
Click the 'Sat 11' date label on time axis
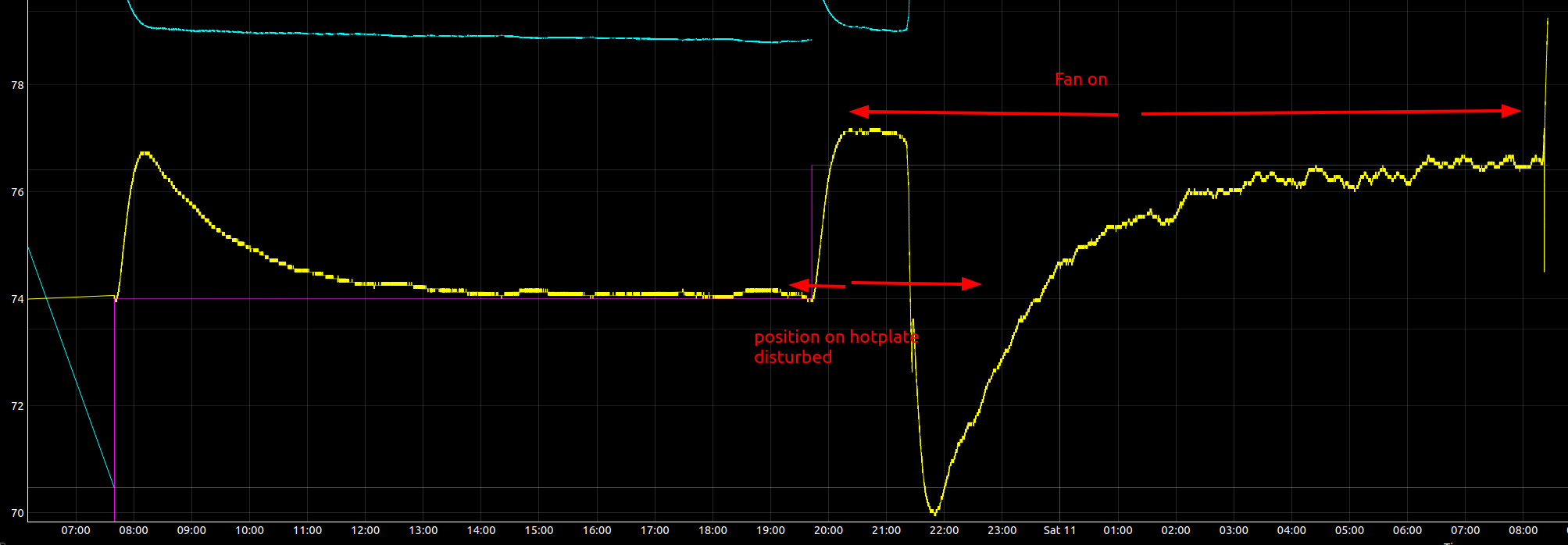[1059, 530]
